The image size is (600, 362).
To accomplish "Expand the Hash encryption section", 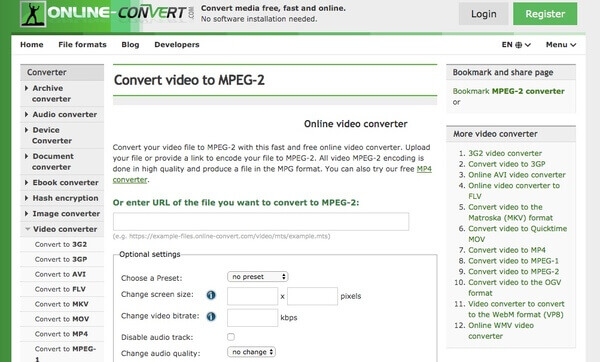I will 62,198.
